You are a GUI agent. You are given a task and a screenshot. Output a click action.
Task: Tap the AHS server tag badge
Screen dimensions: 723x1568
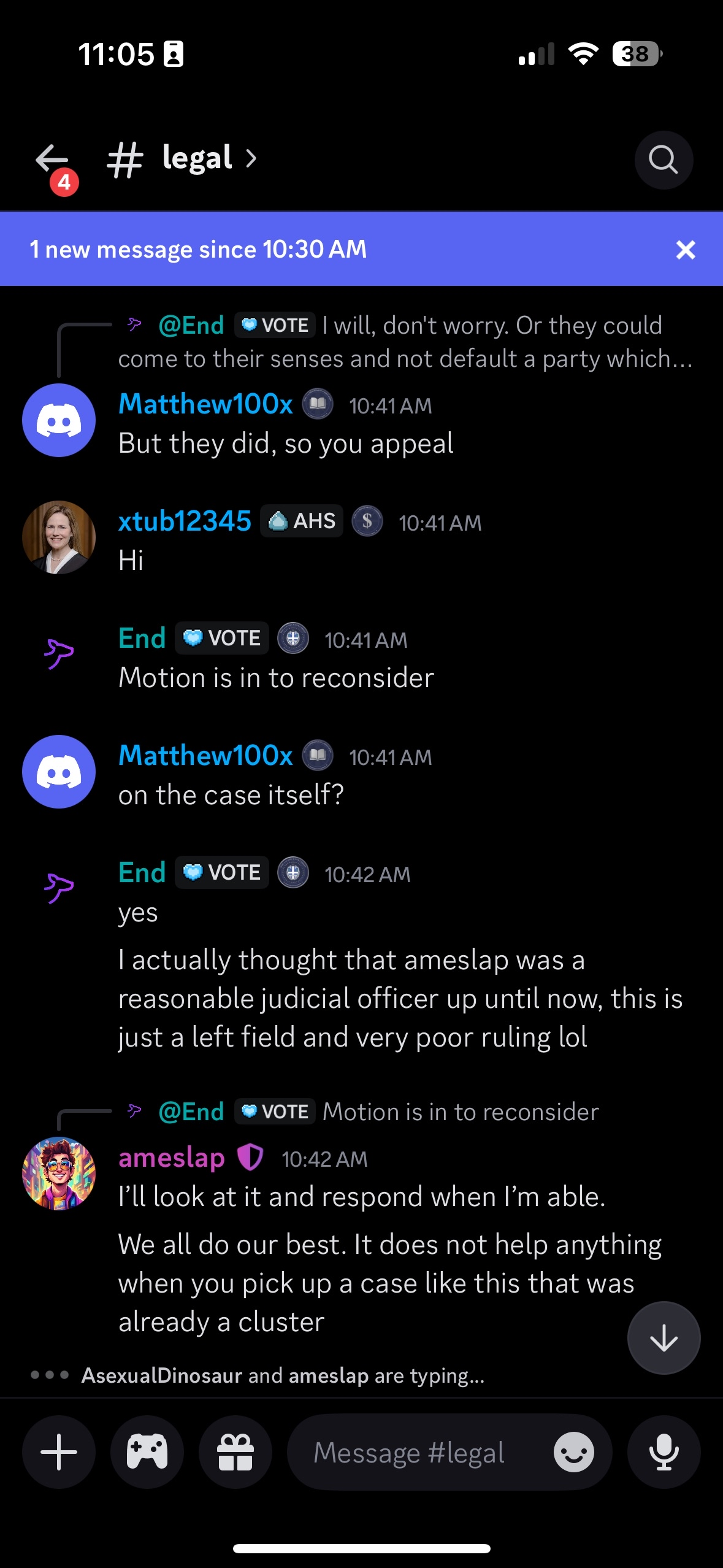302,521
